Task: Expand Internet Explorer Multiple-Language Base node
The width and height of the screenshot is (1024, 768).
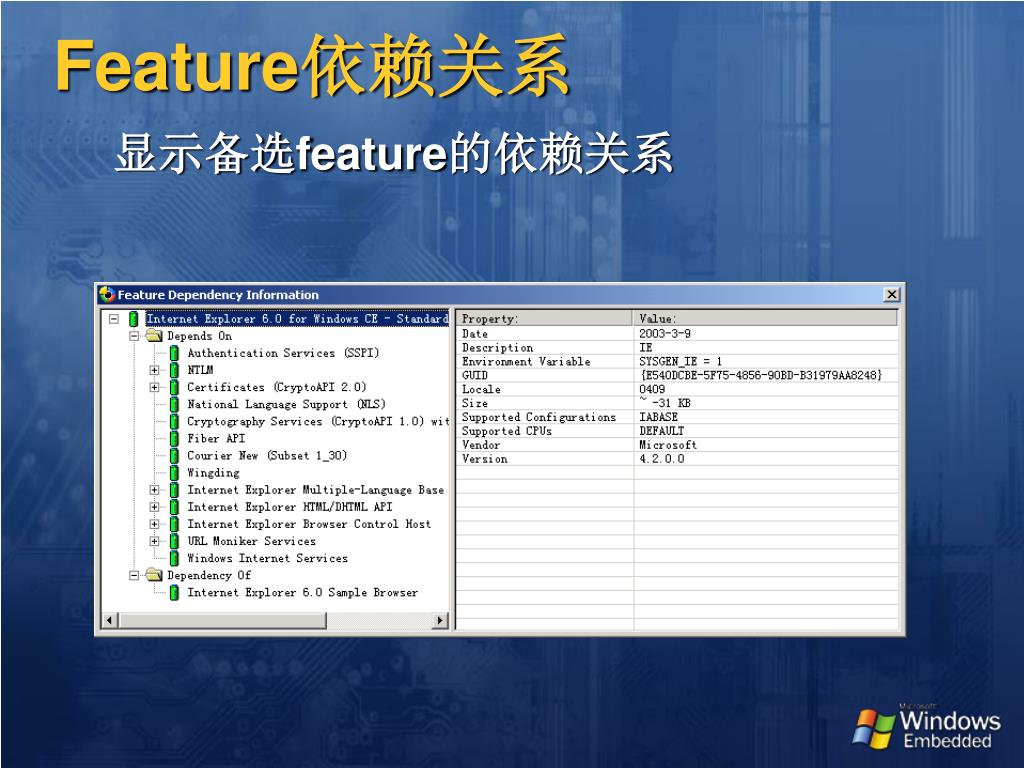Action: pyautogui.click(x=154, y=490)
